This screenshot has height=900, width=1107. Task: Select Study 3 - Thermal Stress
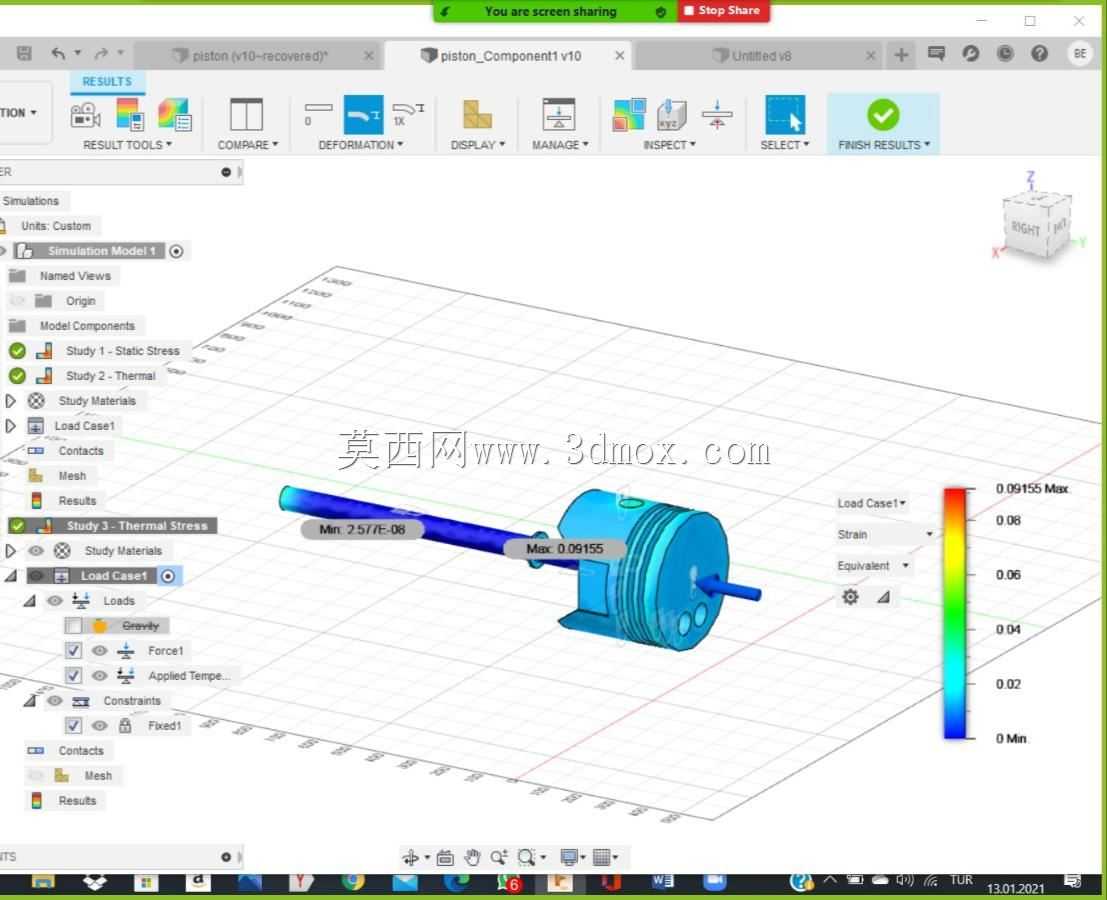pyautogui.click(x=136, y=526)
